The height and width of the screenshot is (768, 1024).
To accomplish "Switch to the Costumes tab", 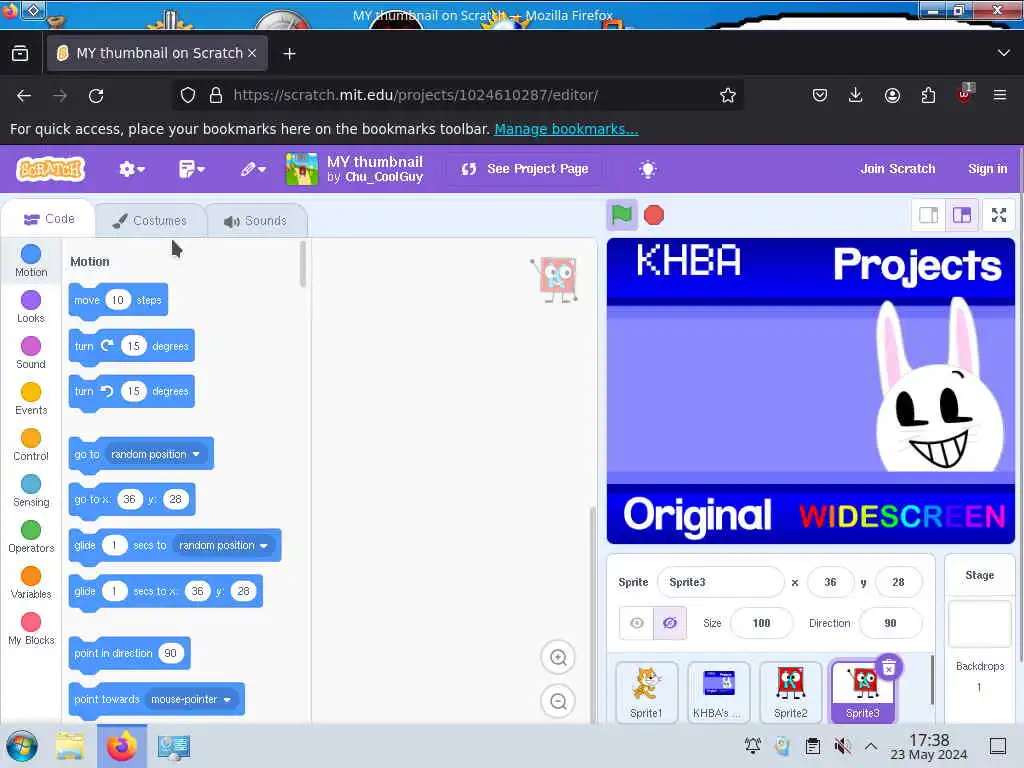I will point(150,221).
